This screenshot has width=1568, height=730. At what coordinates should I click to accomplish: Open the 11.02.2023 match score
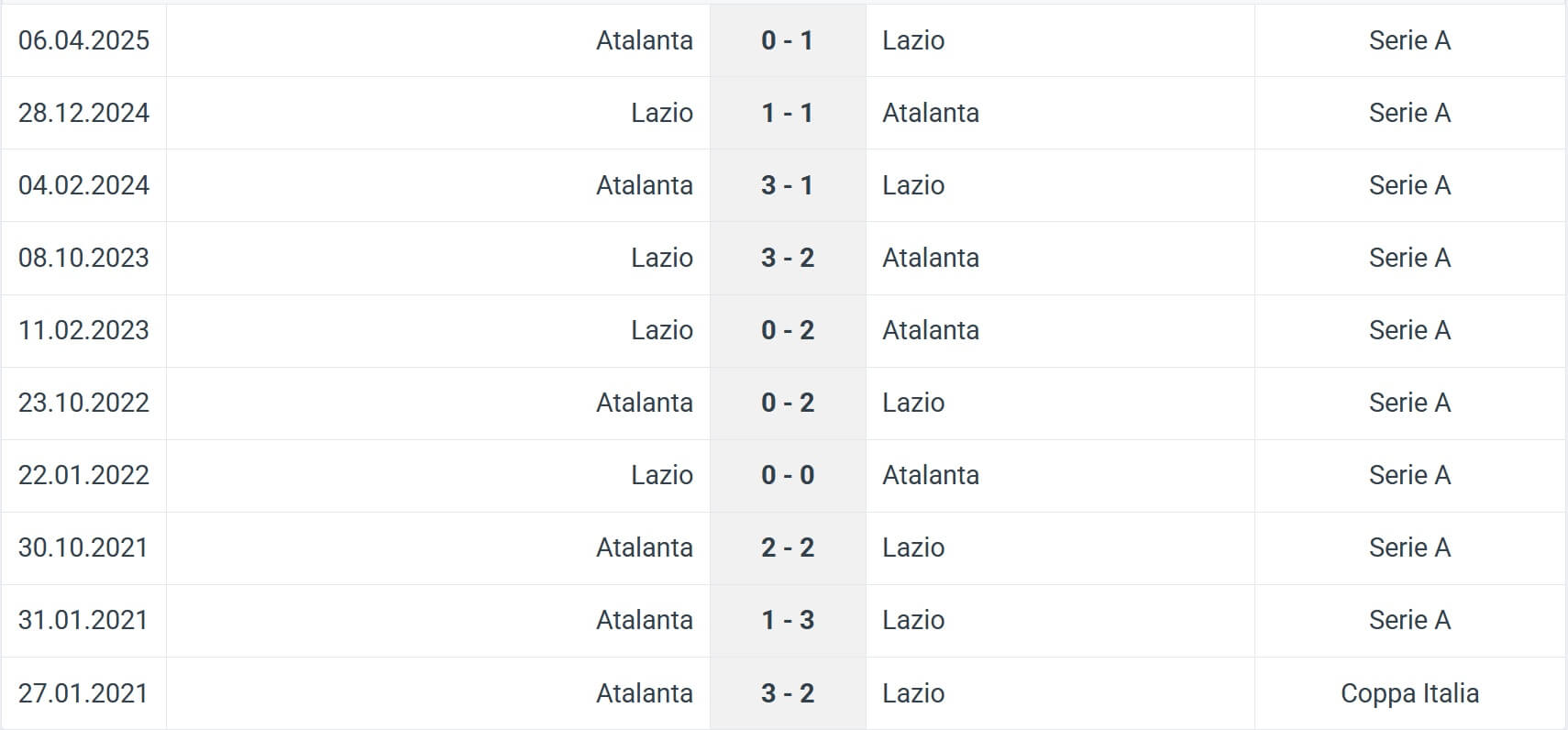(x=787, y=330)
